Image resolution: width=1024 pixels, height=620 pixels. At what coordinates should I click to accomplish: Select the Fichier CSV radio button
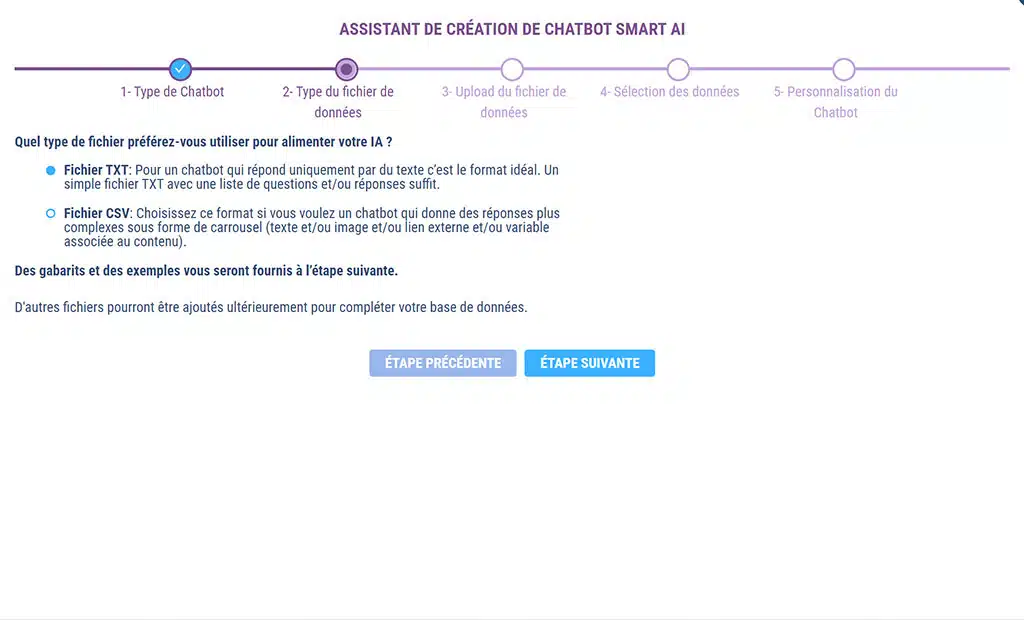coord(51,213)
